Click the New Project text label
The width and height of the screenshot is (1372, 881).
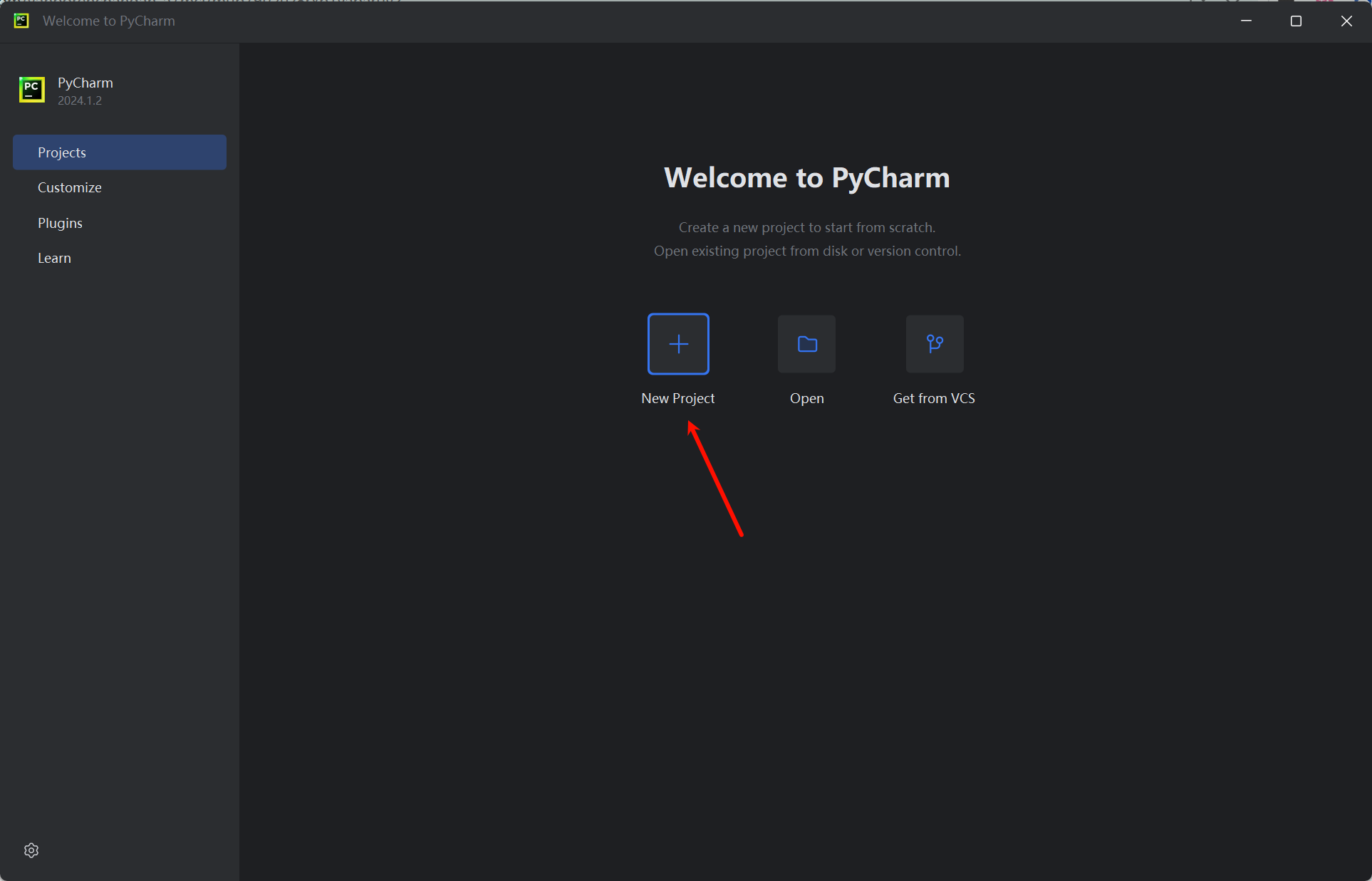[x=677, y=398]
